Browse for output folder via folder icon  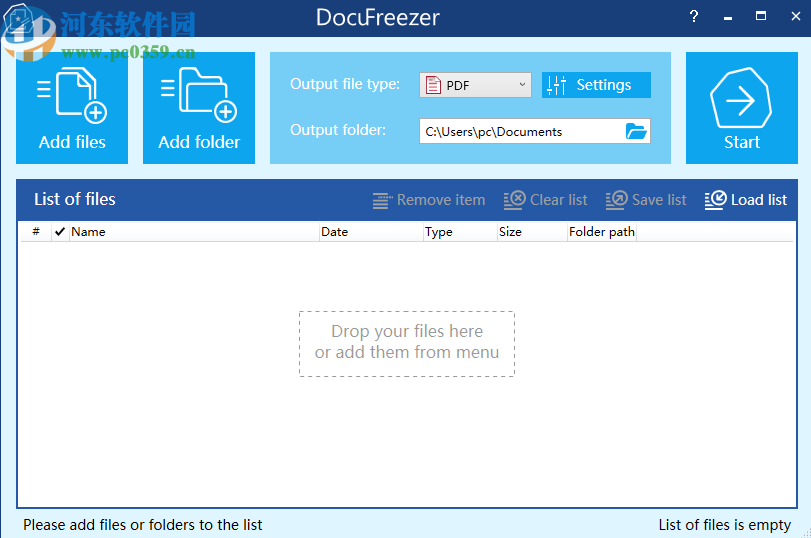(x=636, y=131)
